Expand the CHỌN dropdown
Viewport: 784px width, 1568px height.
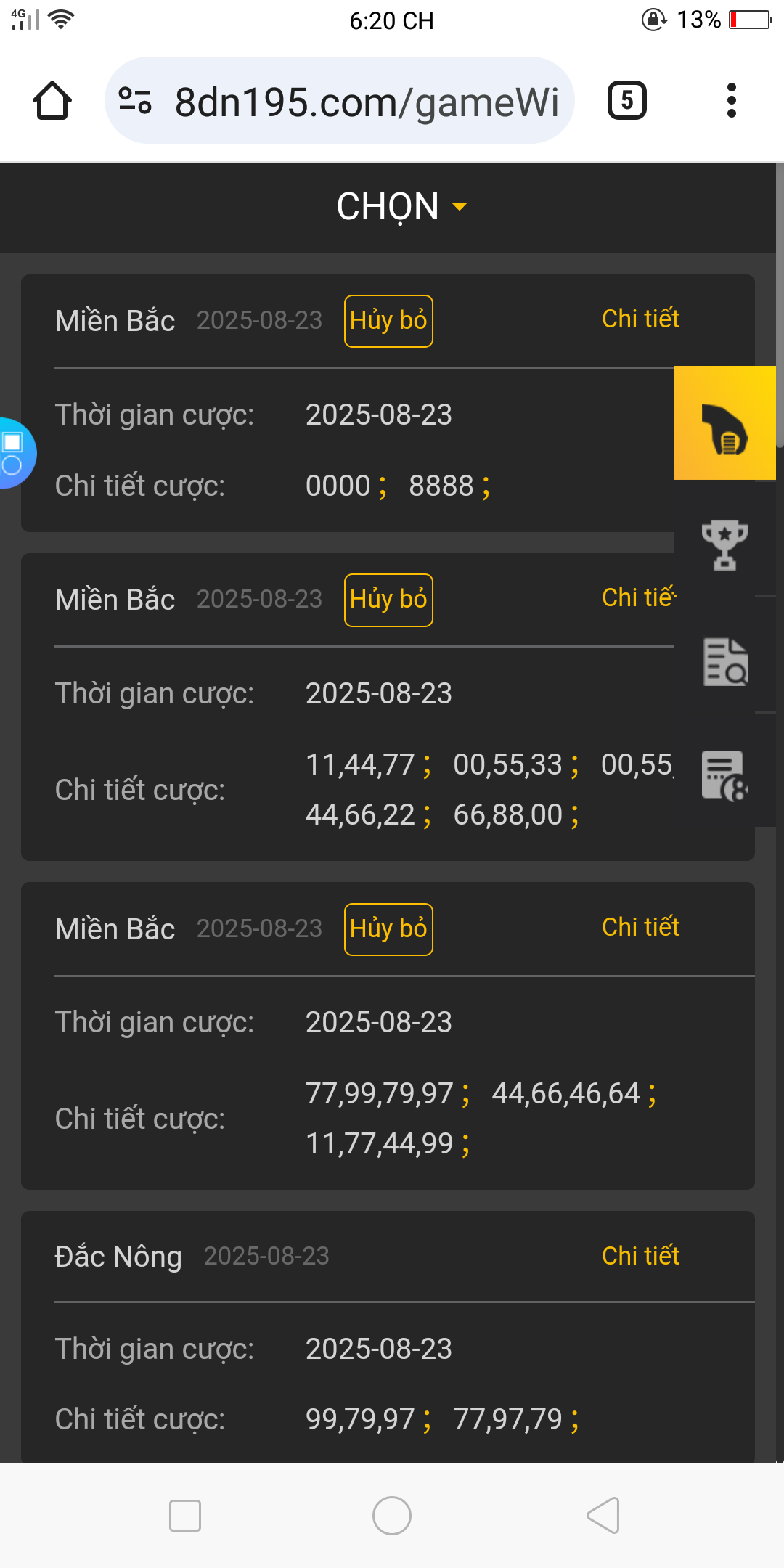402,207
